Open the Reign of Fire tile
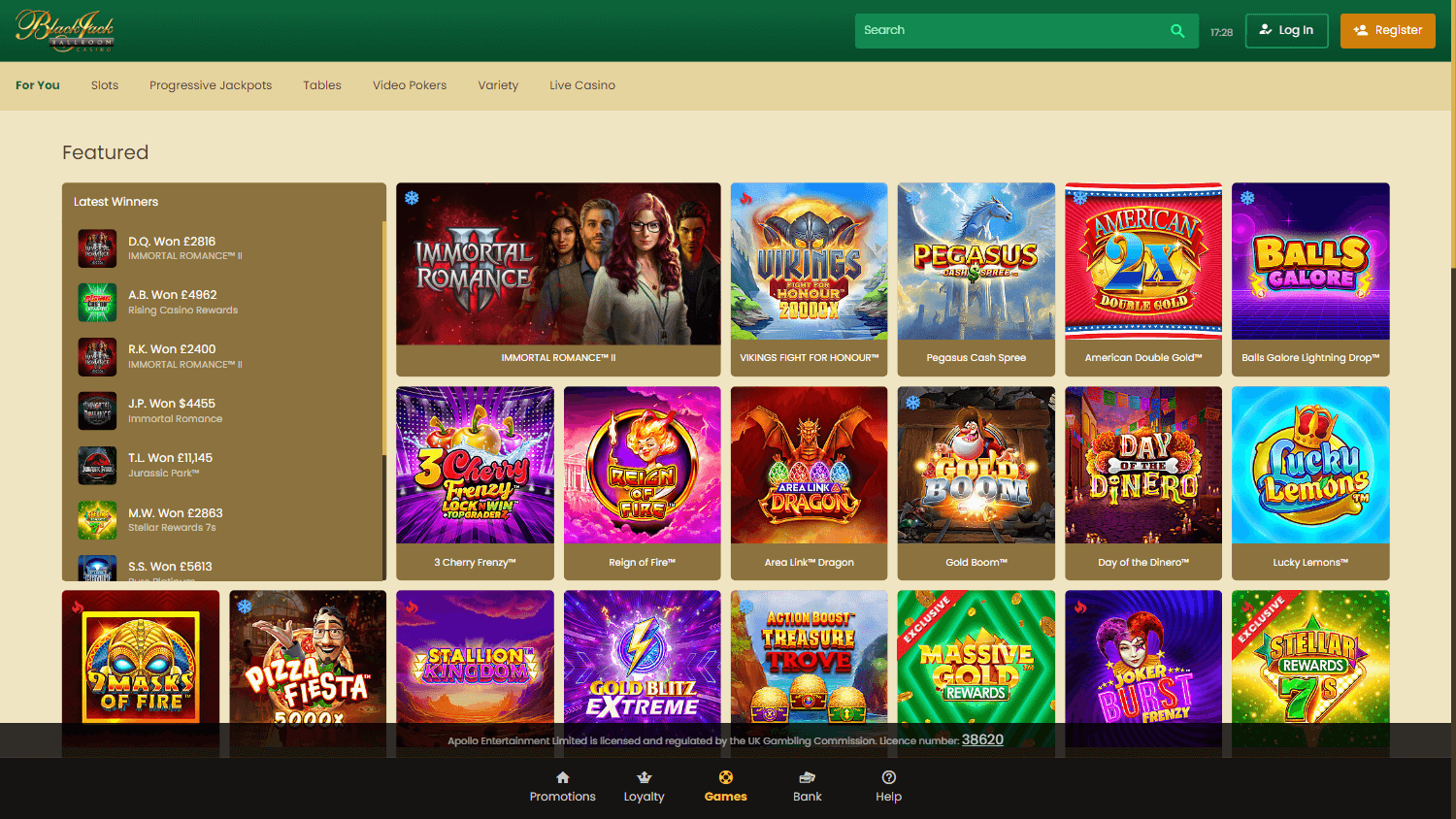The image size is (1456, 819). 643,483
